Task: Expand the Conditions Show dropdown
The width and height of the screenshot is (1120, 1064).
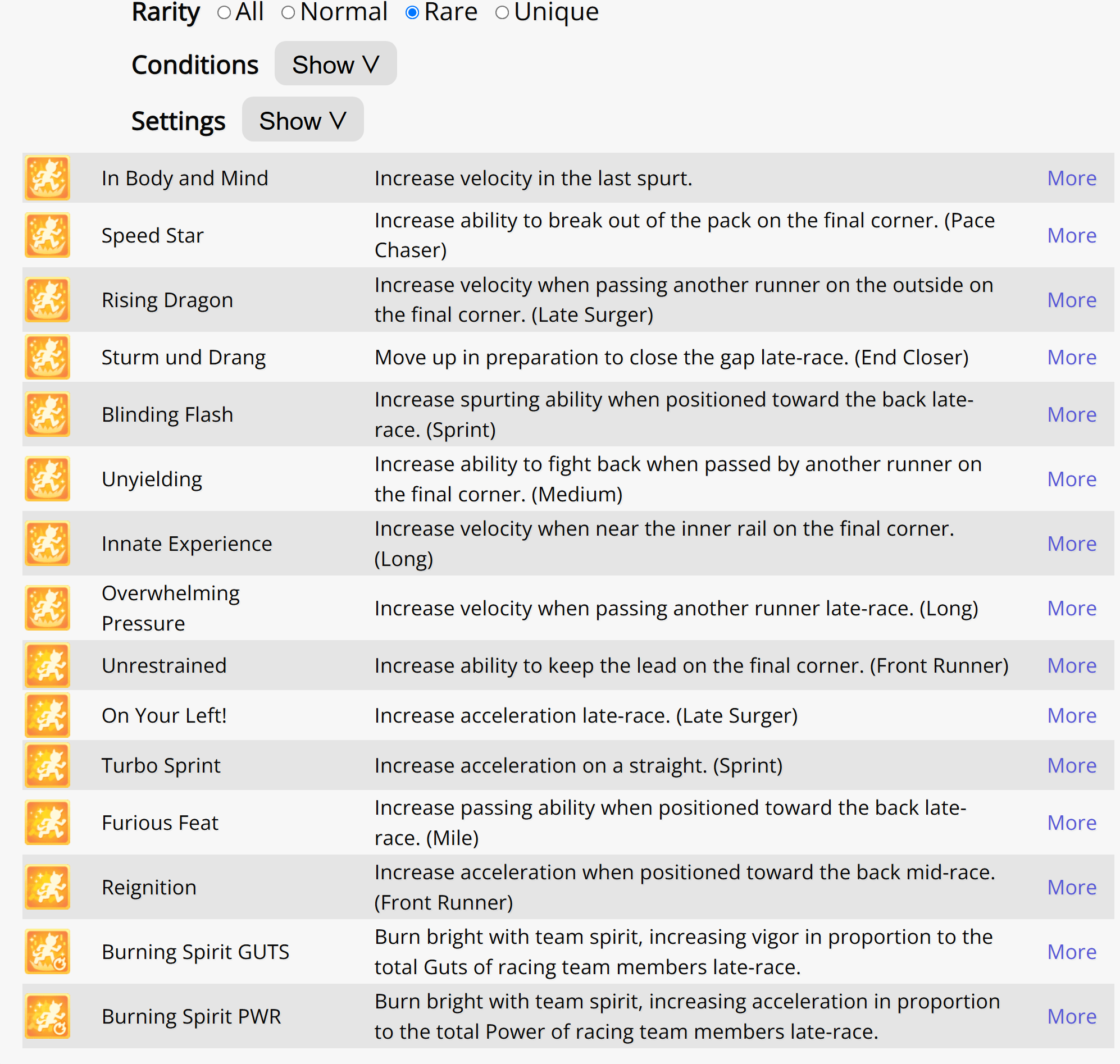Action: click(336, 63)
